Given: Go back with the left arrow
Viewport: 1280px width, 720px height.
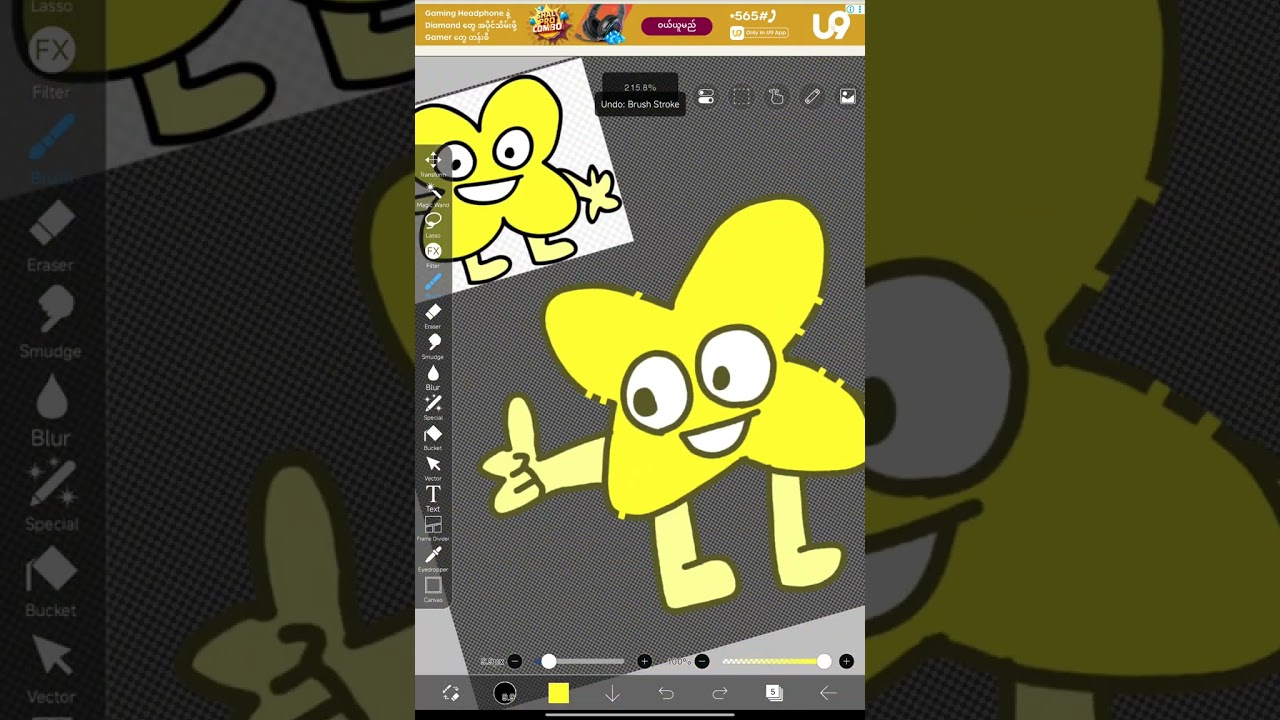Looking at the screenshot, I should [x=828, y=693].
